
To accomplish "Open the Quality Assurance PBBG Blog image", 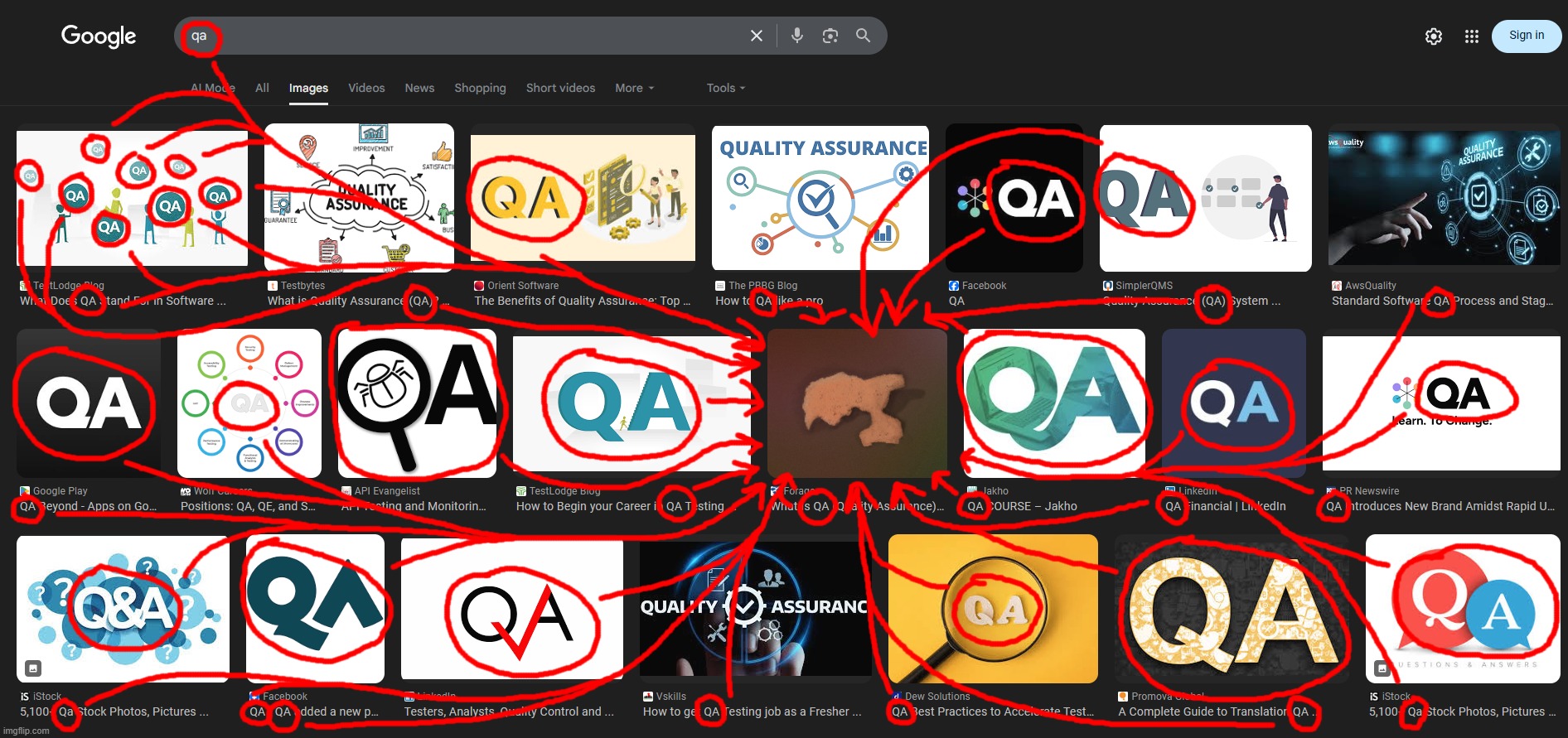I will (x=820, y=198).
